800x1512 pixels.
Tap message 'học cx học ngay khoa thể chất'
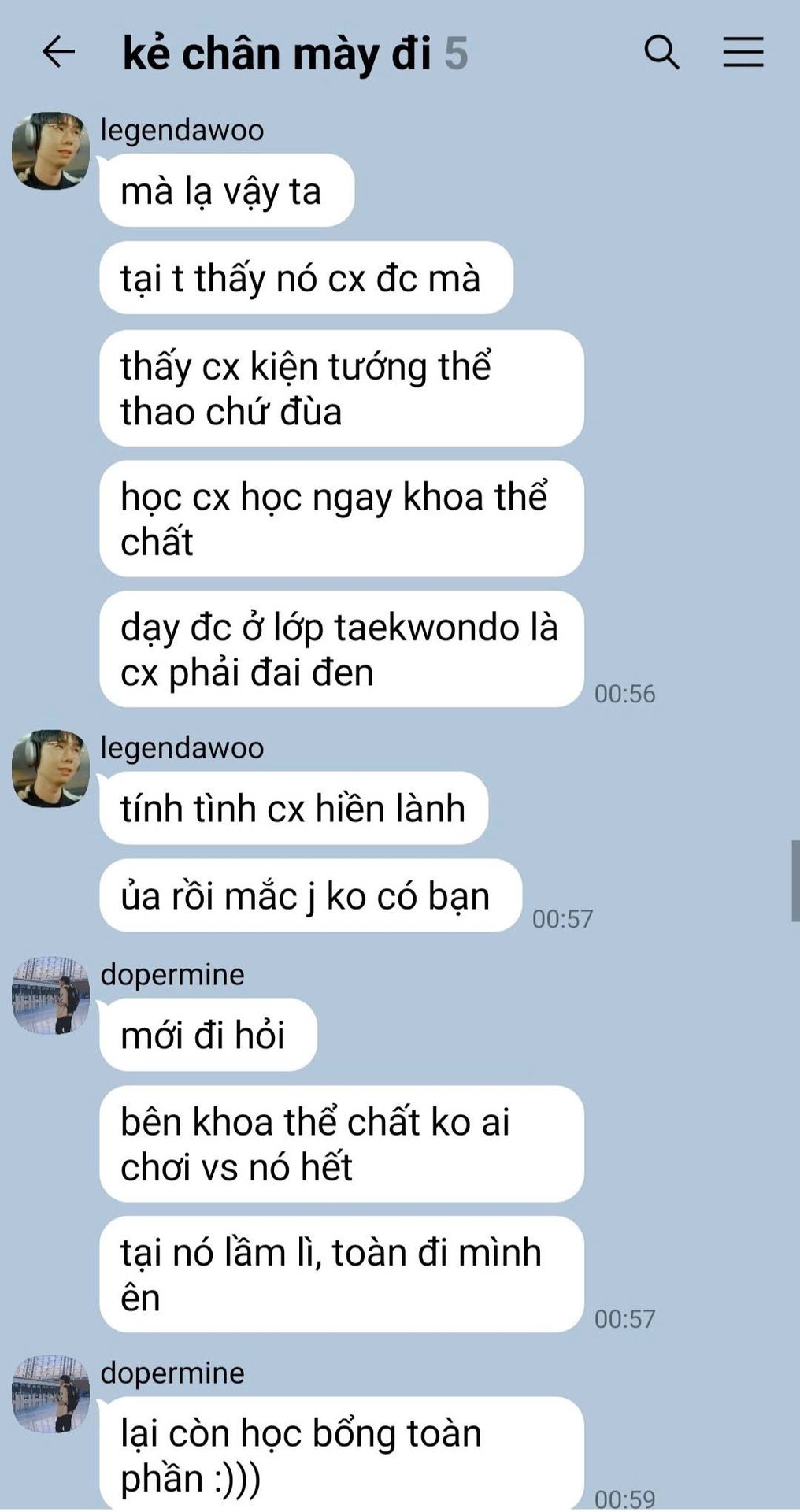coord(342,519)
